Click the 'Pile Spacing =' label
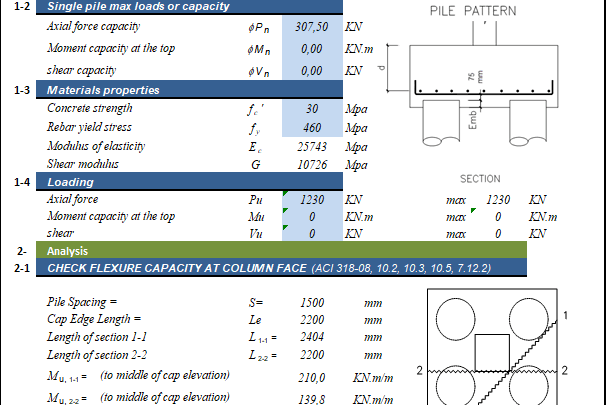 click(82, 302)
